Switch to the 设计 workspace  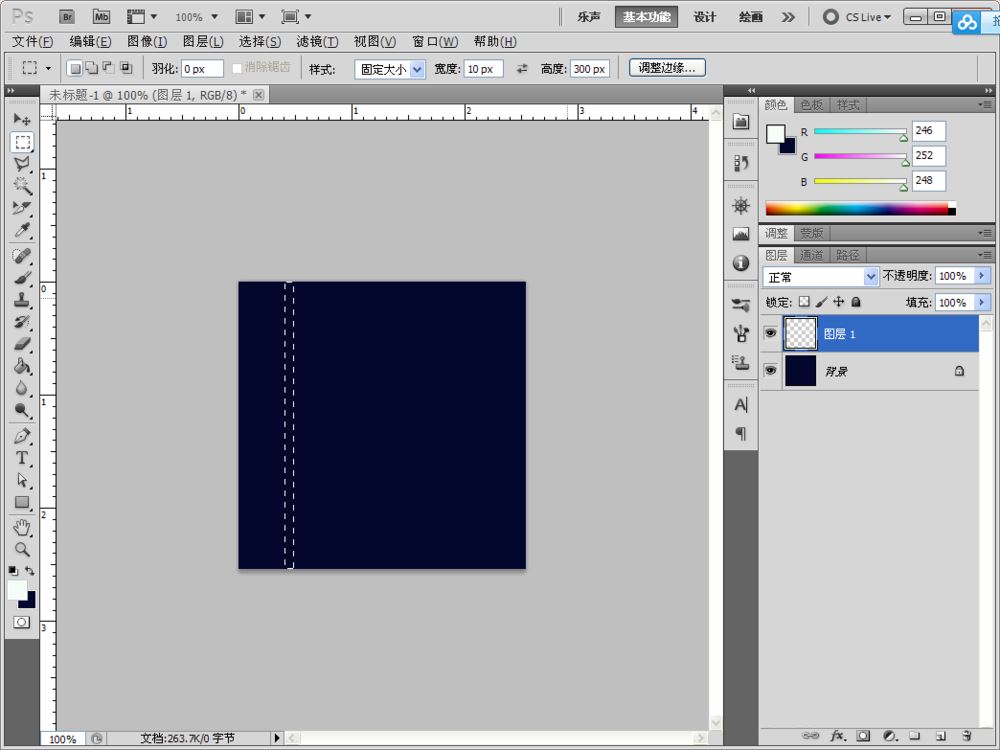pos(705,17)
